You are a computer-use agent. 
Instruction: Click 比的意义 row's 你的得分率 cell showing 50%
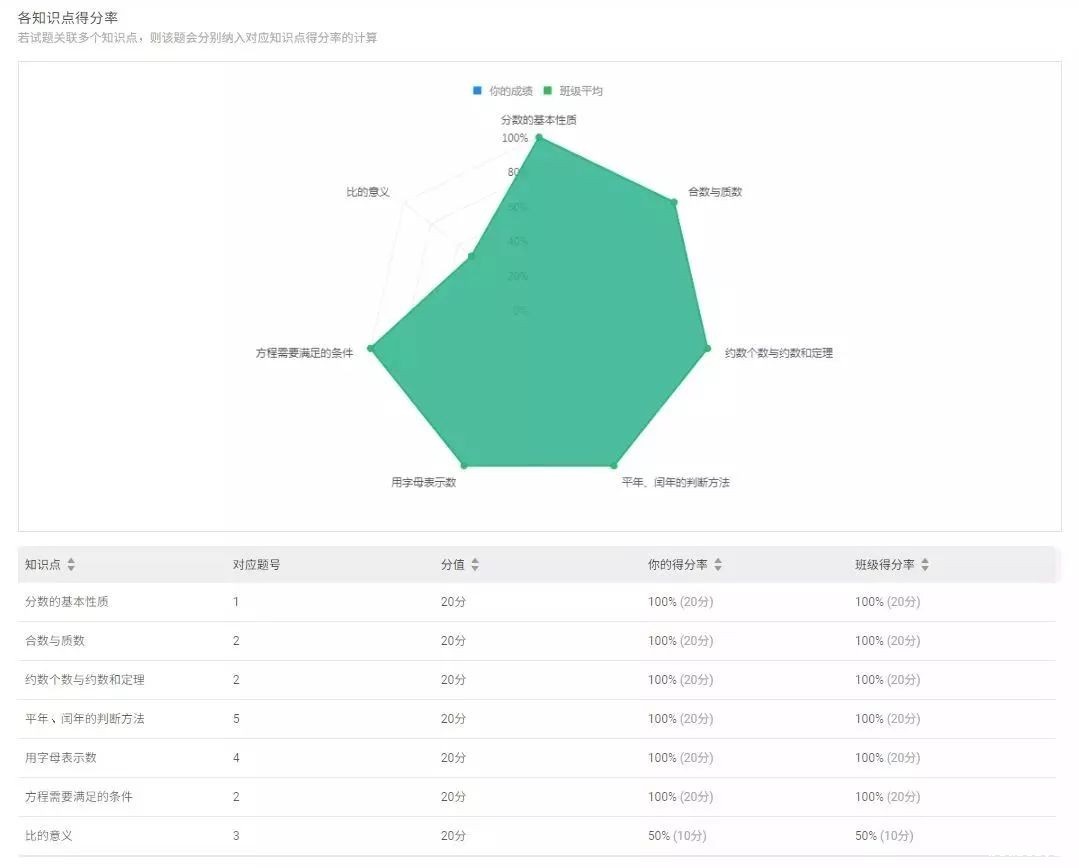(x=680, y=836)
